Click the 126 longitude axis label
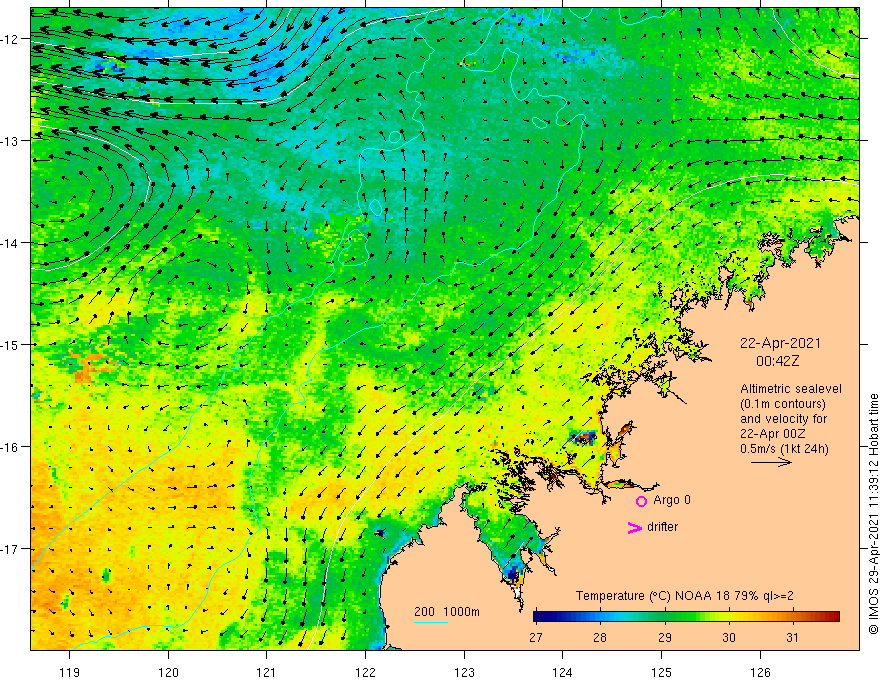 [760, 672]
